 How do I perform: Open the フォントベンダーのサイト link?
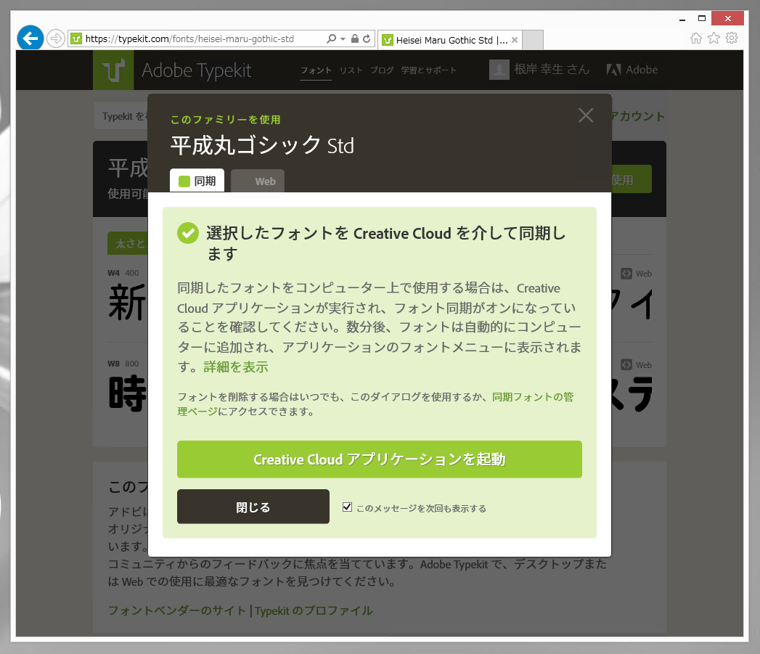[177, 610]
